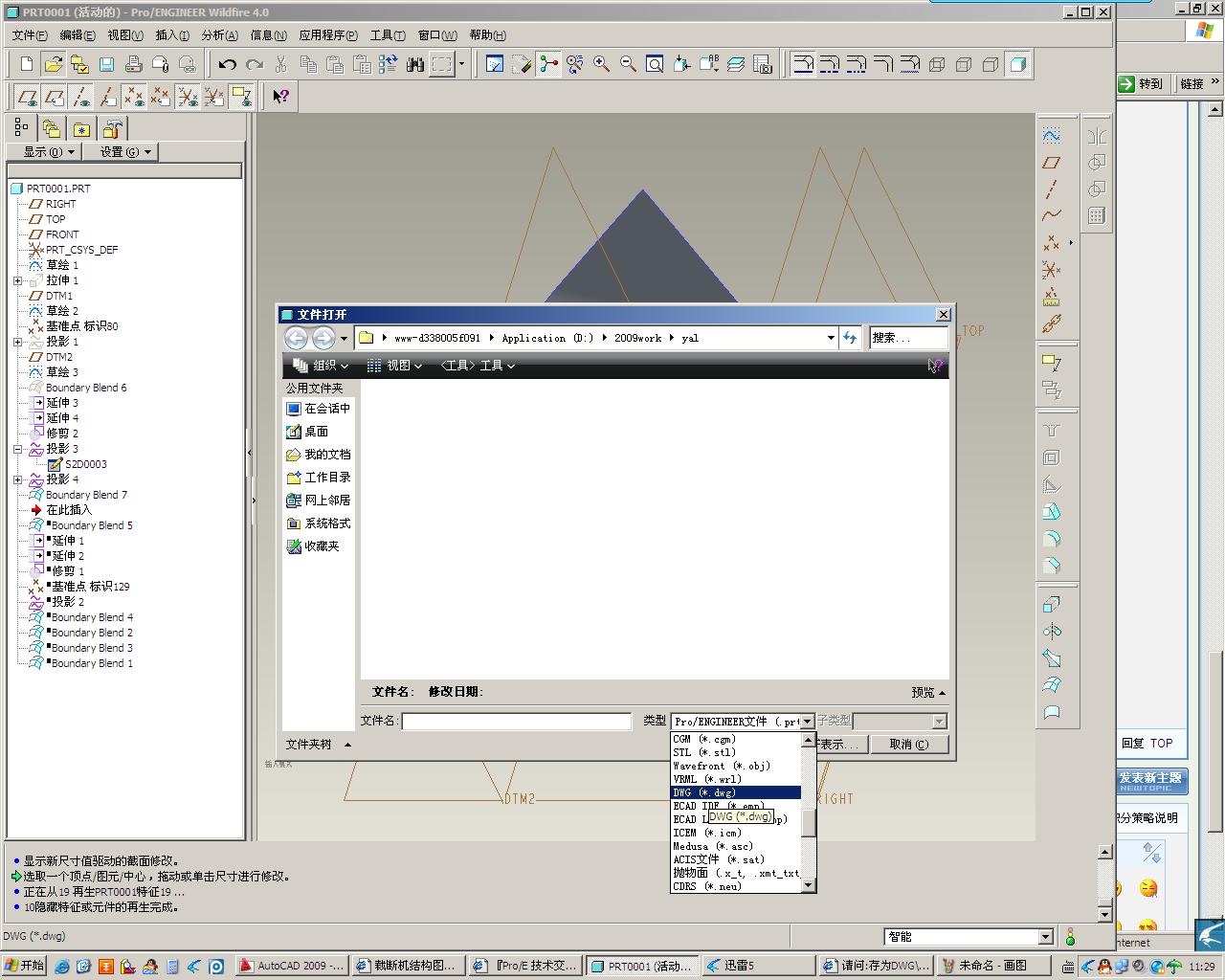Click the 文件名 input field
The height and width of the screenshot is (980, 1225).
(517, 722)
